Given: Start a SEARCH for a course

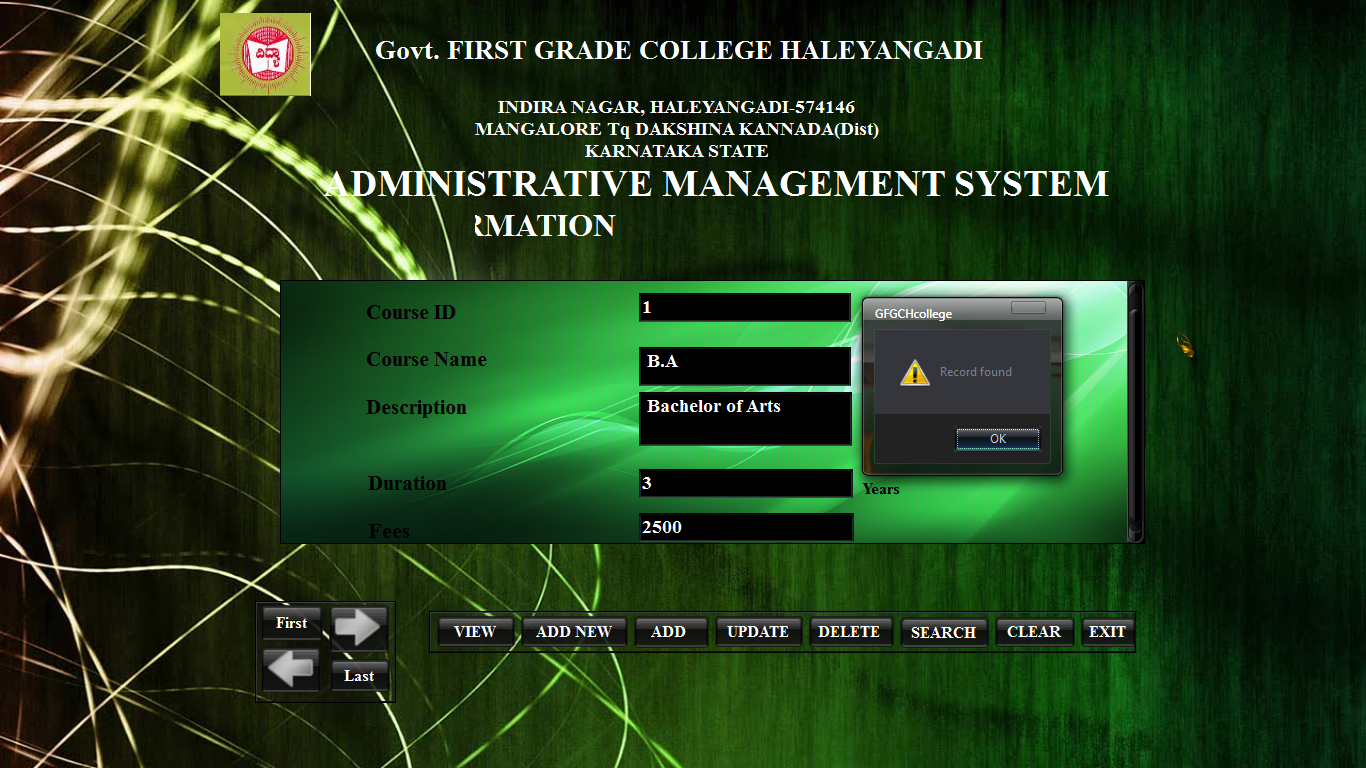Looking at the screenshot, I should coord(943,631).
